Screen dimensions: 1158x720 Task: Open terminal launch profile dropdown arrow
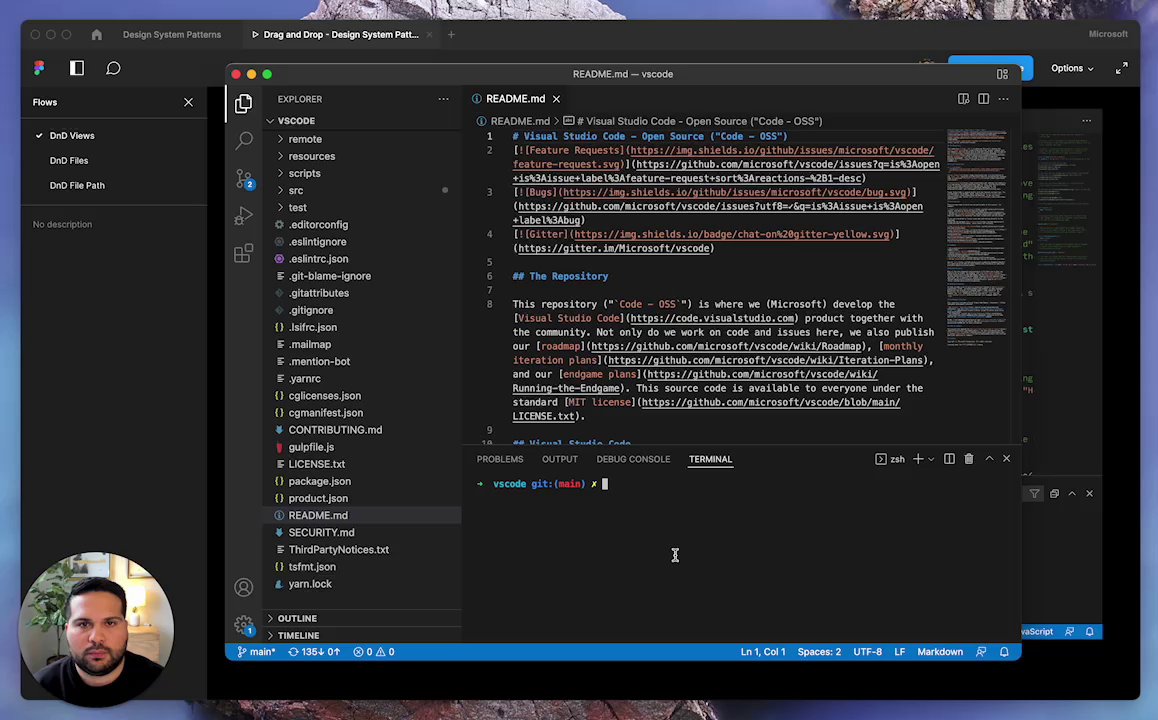[x=931, y=459]
